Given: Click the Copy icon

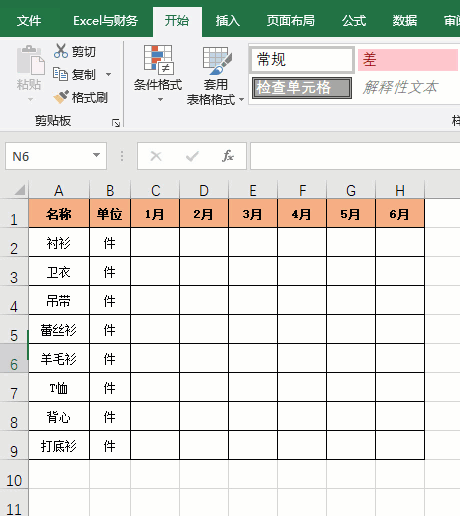Looking at the screenshot, I should pyautogui.click(x=60, y=74).
